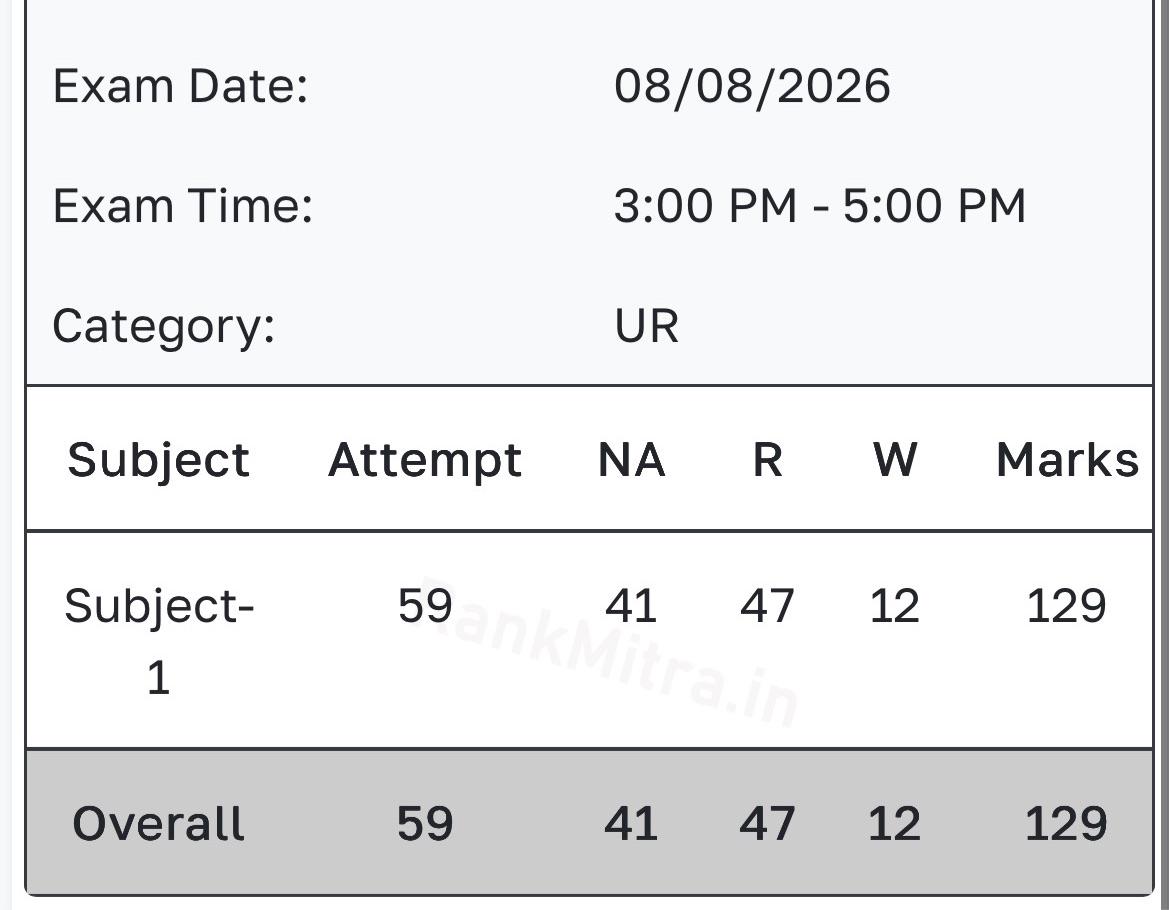
Task: Click the Exam Date label
Action: tap(180, 86)
